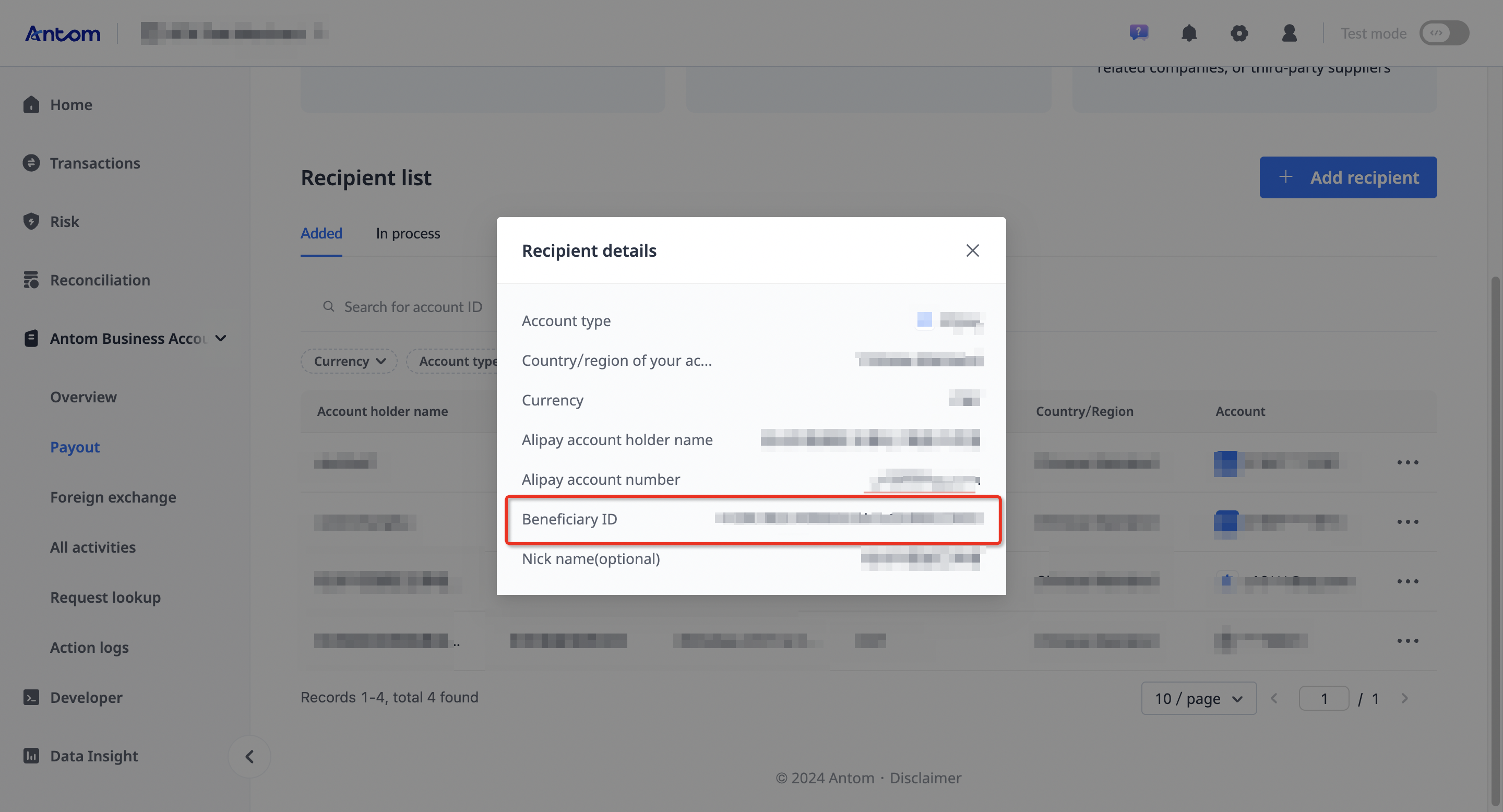The width and height of the screenshot is (1503, 812).
Task: Click the Data Insight chart icon
Action: click(x=31, y=756)
